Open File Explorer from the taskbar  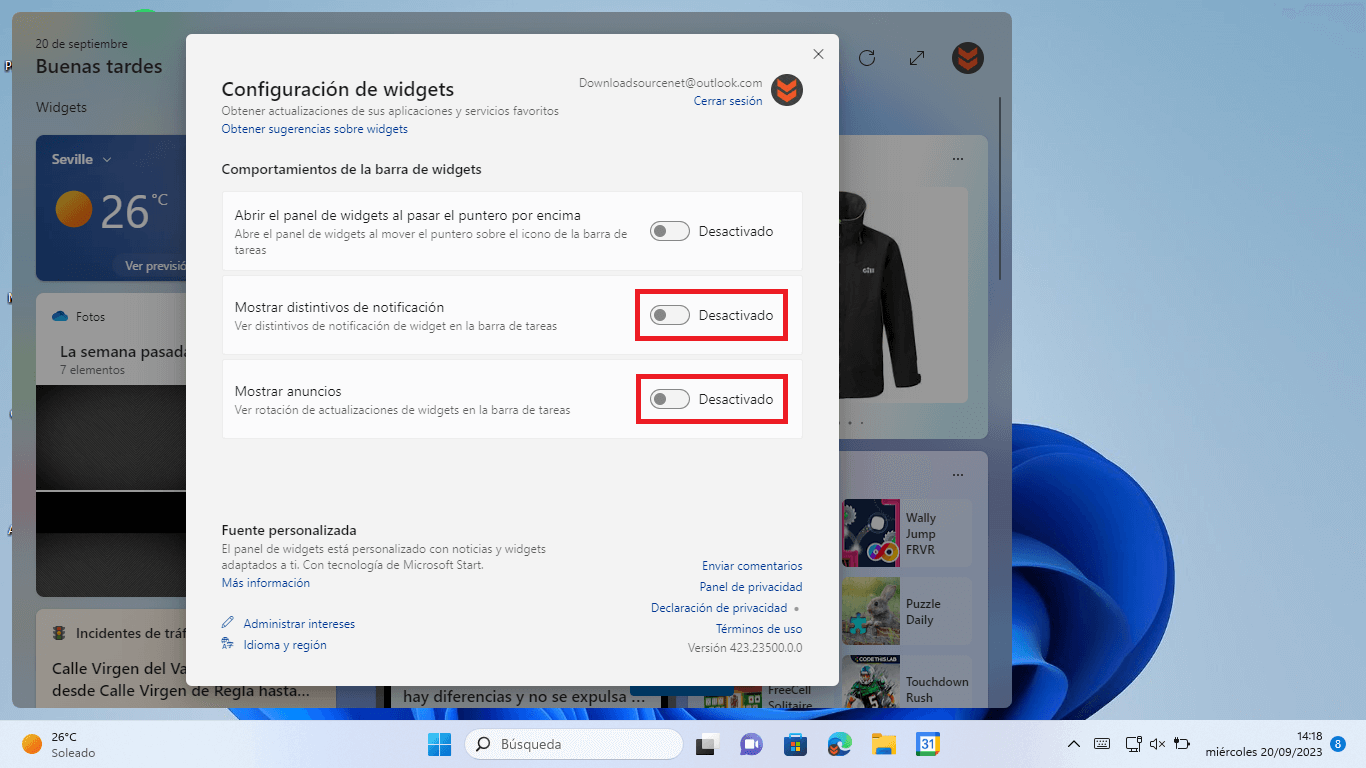pyautogui.click(x=883, y=744)
